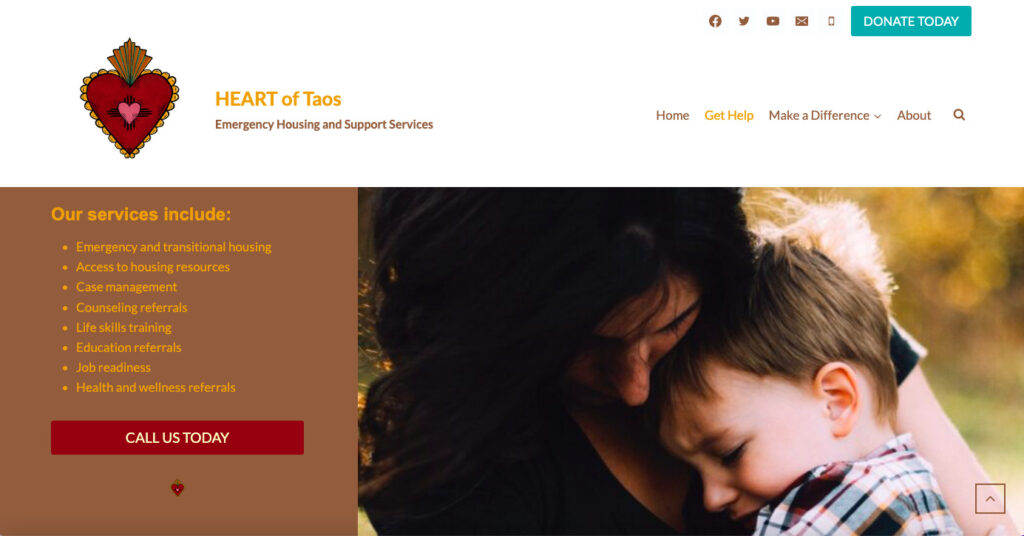Open the Twitter social icon
Screen dimensions: 1024x536
tap(744, 21)
